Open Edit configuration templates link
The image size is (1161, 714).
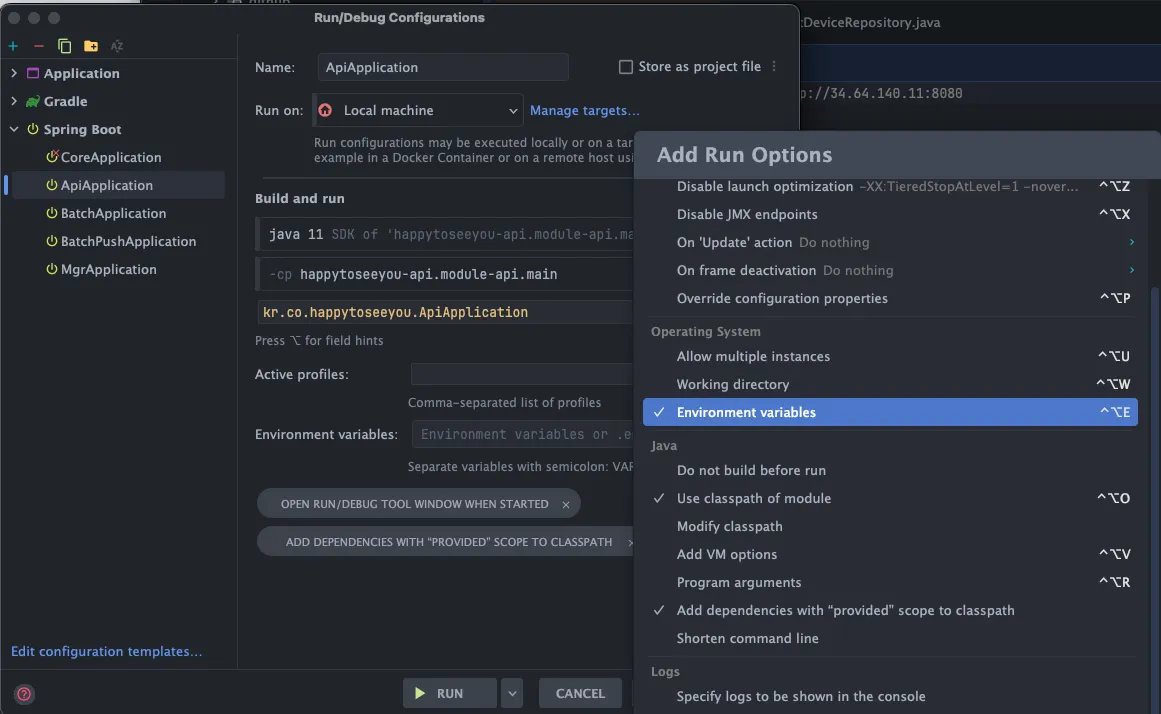click(106, 652)
